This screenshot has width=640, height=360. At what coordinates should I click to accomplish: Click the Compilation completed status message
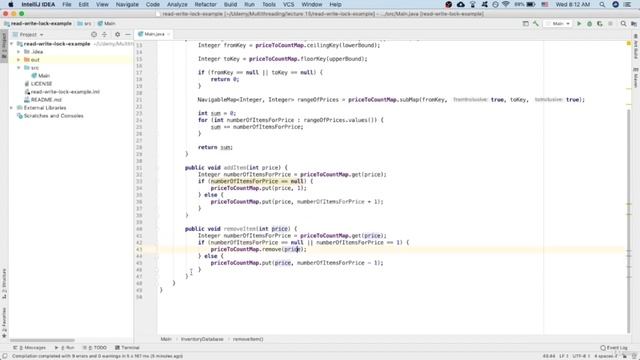pos(98,356)
